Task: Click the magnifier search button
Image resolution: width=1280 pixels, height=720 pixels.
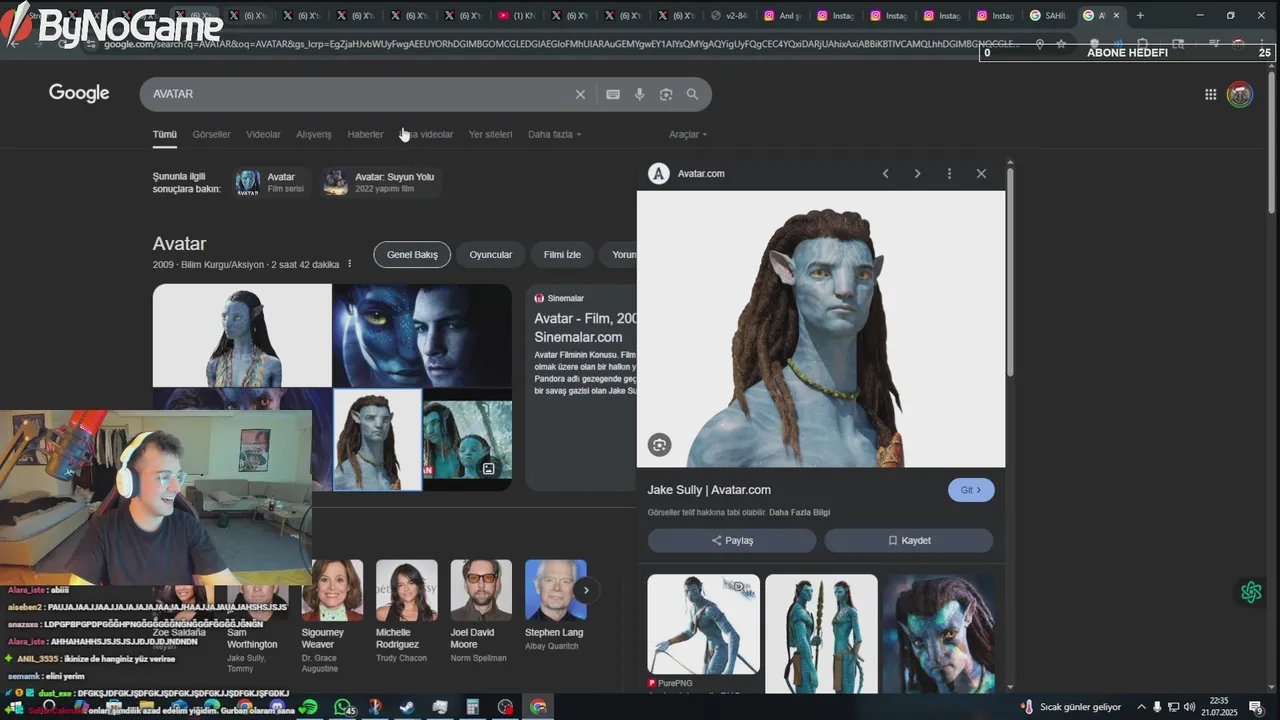Action: click(x=692, y=94)
